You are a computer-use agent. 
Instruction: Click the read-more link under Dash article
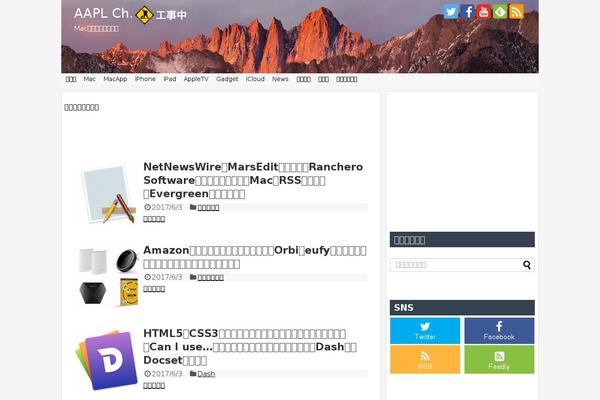(154, 385)
